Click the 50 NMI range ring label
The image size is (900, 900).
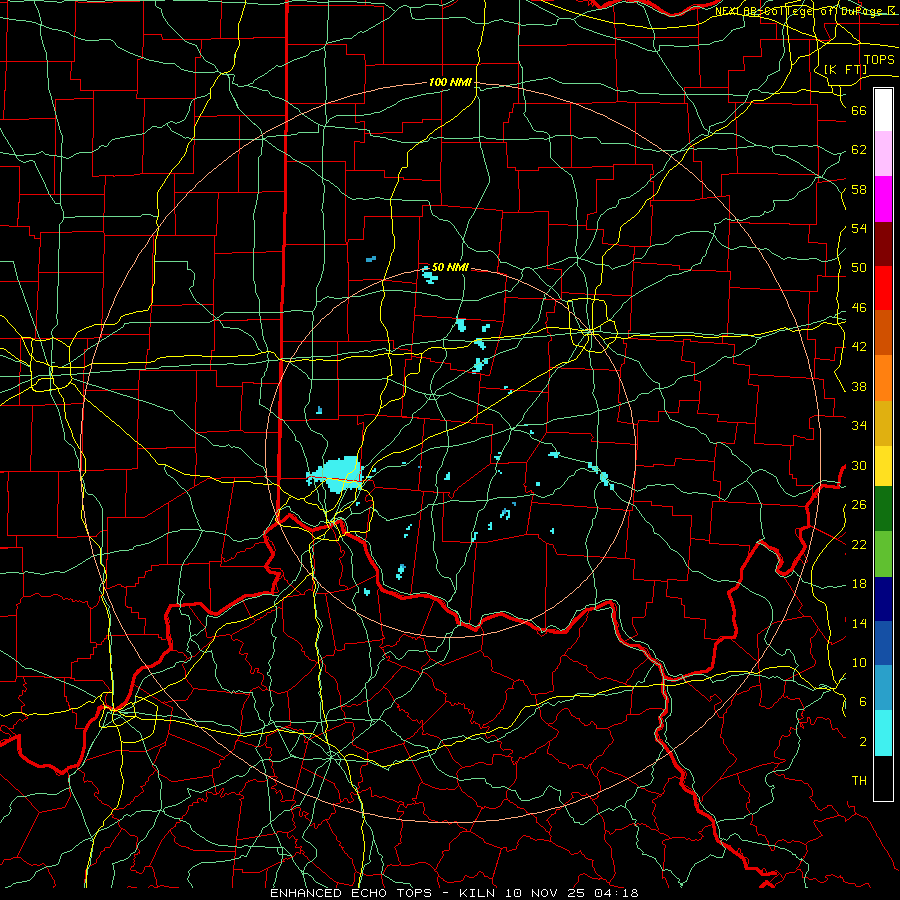[x=450, y=267]
